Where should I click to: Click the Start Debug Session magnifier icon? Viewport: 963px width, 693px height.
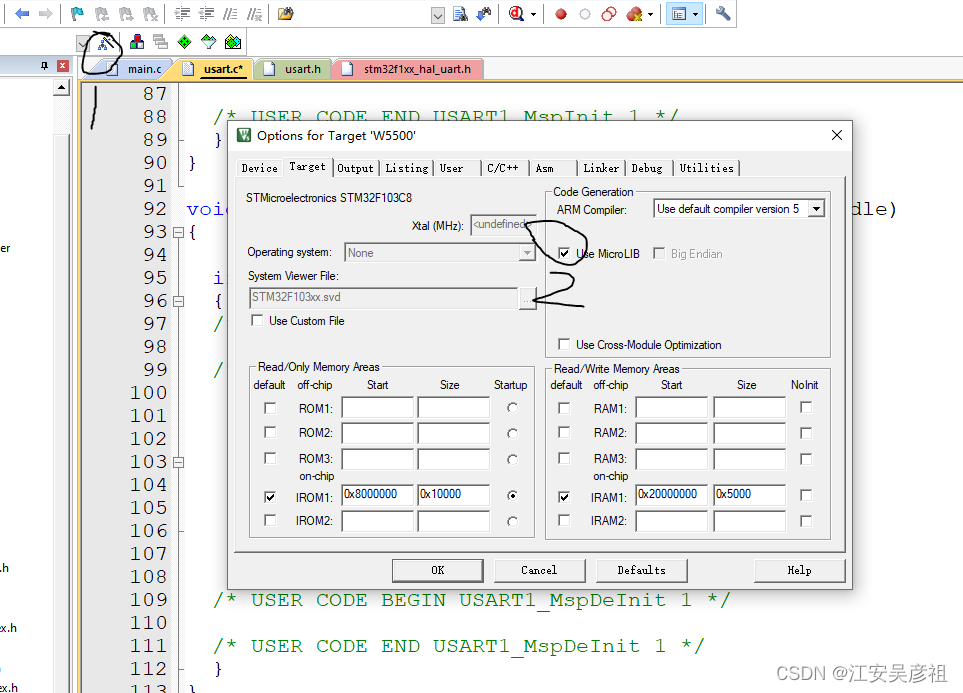tap(517, 14)
